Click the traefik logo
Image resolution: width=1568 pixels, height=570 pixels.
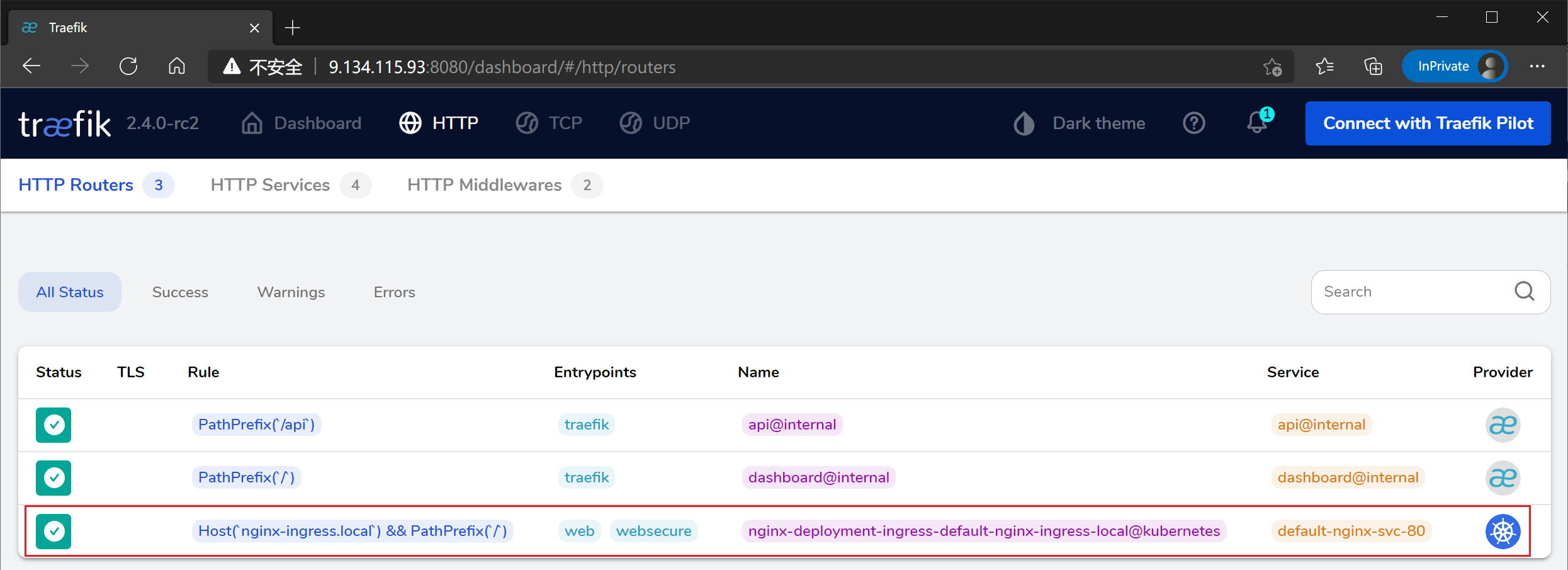click(65, 123)
